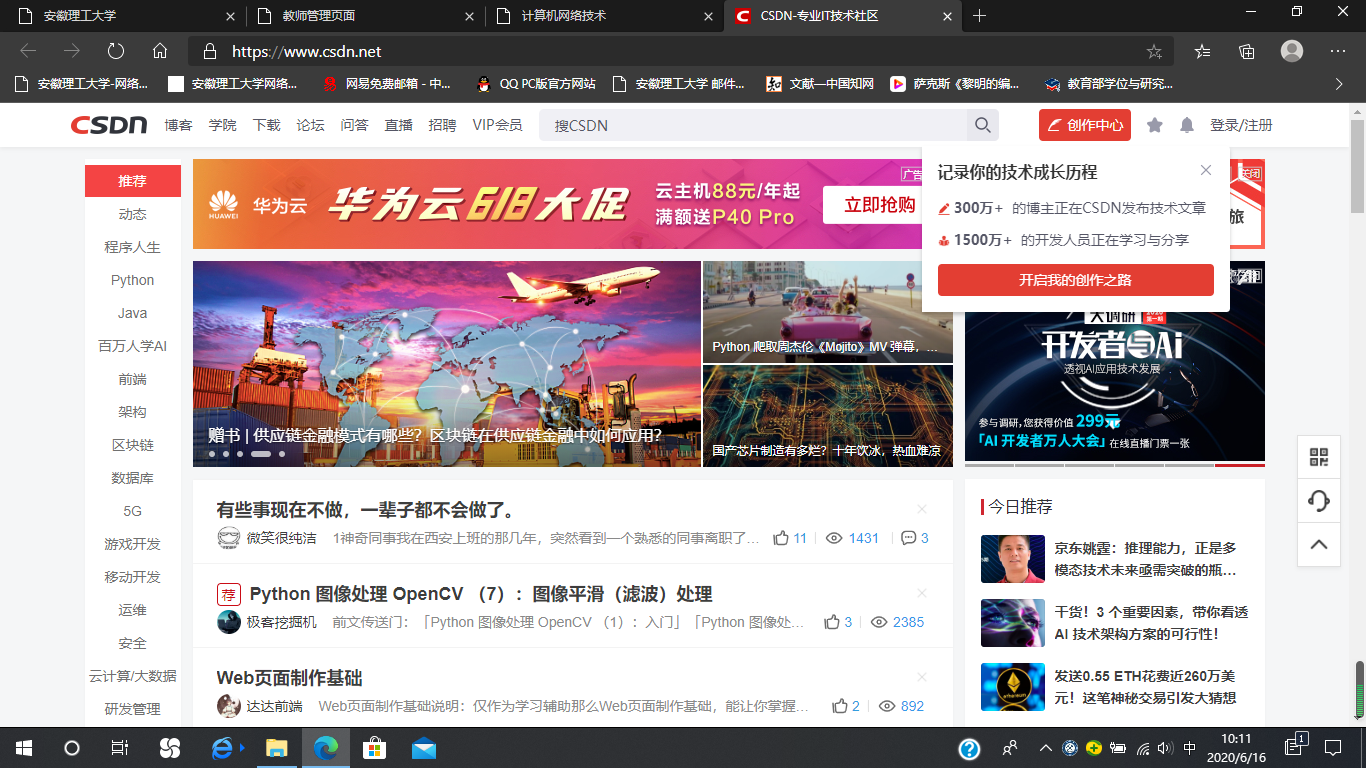Click the view count eye icon showing 1431
This screenshot has width=1366, height=768.
tap(834, 538)
